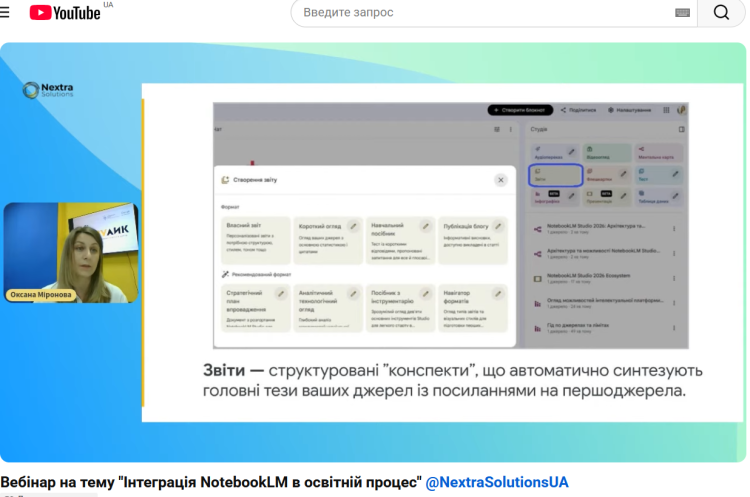The width and height of the screenshot is (750, 497).
Task: Click pencil on the 'Флешкартки' tile
Action: pyautogui.click(x=623, y=174)
